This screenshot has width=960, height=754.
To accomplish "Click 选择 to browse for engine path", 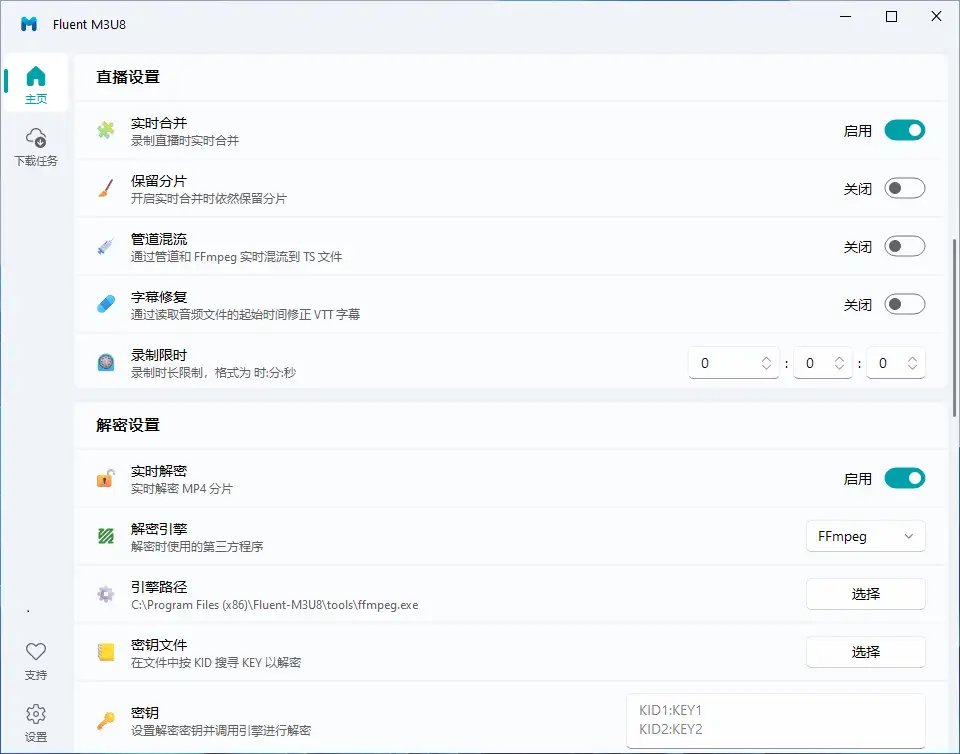I will point(865,594).
